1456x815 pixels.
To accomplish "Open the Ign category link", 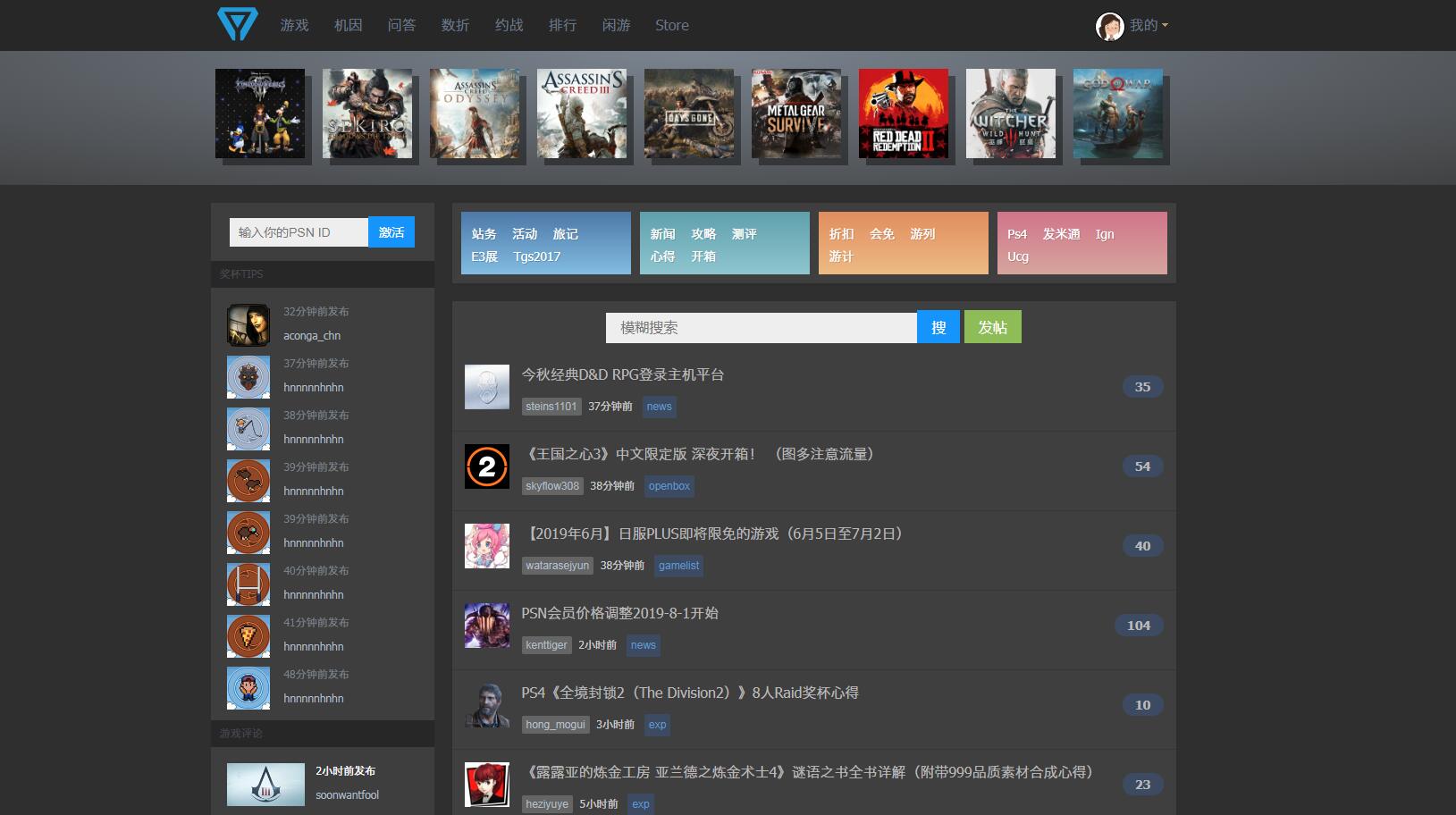I will pos(1105,234).
